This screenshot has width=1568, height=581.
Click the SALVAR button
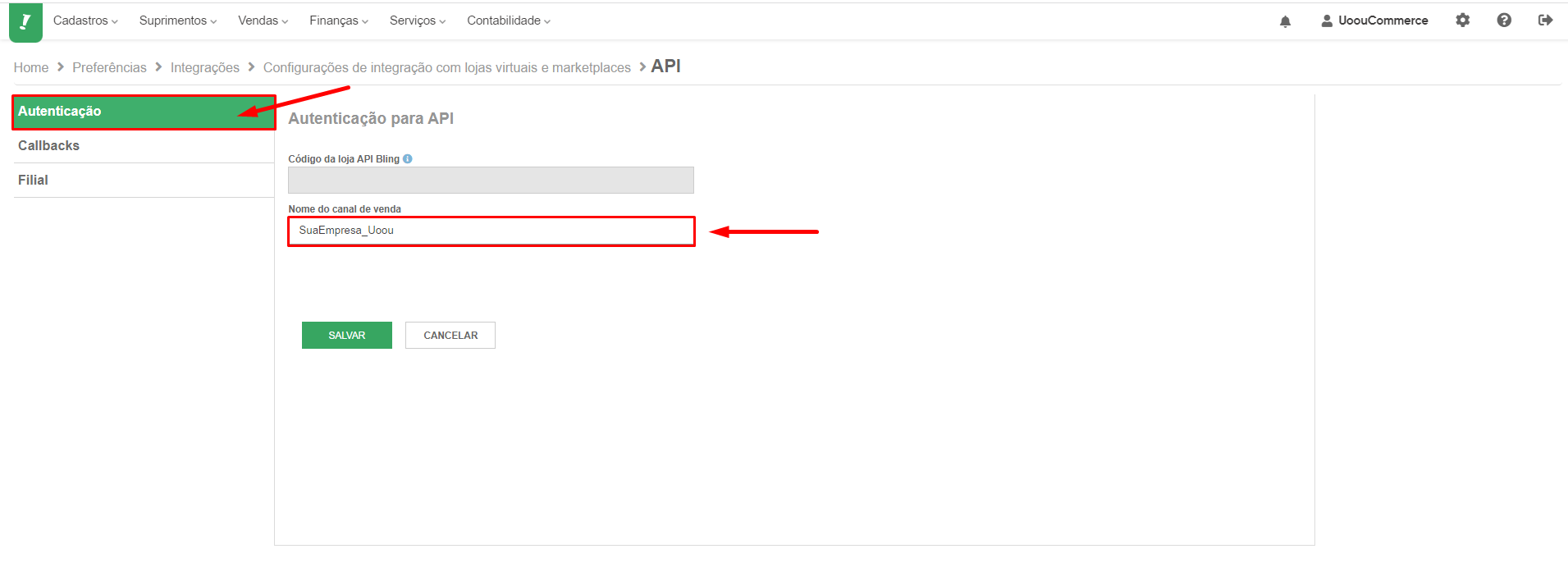tap(347, 336)
